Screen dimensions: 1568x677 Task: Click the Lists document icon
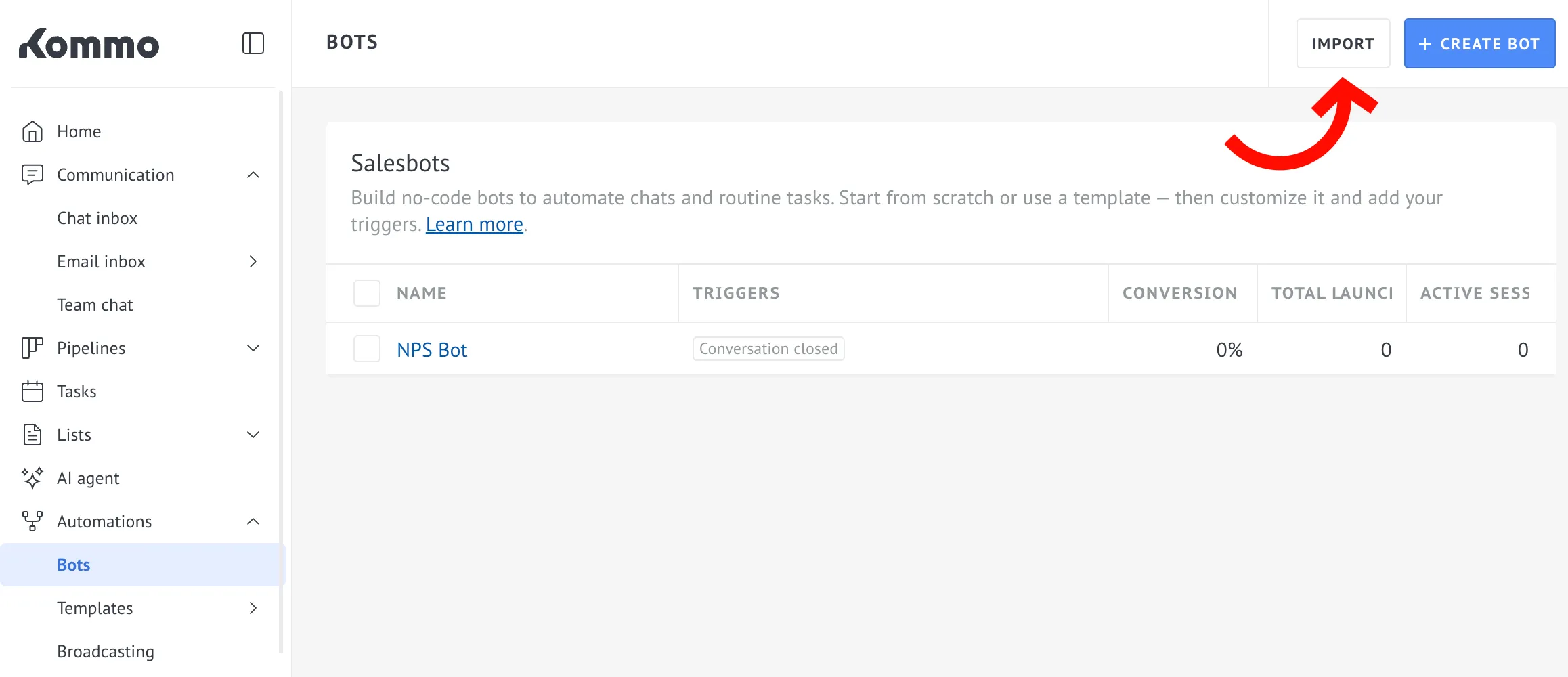32,435
